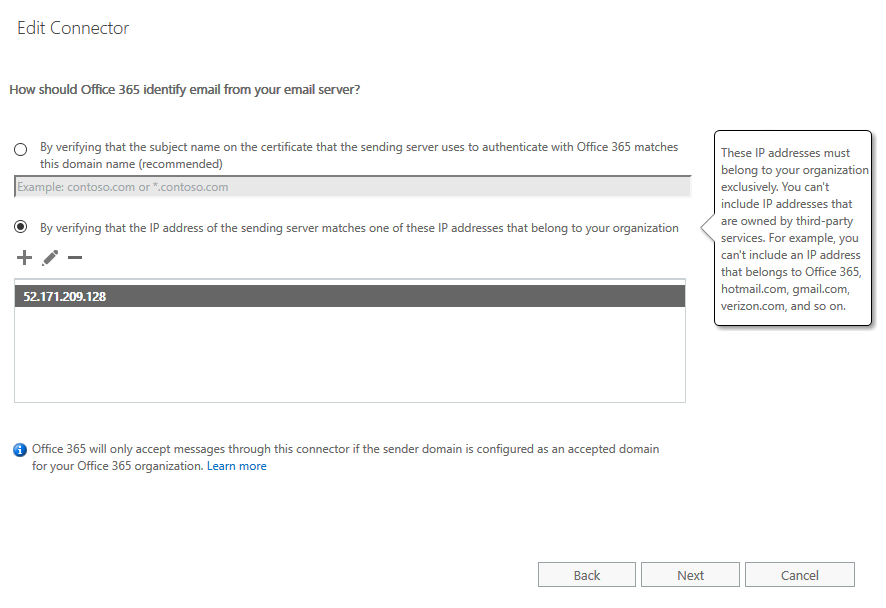
Task: Click the 'Office 365 will only accept messages' note
Action: pos(345,458)
